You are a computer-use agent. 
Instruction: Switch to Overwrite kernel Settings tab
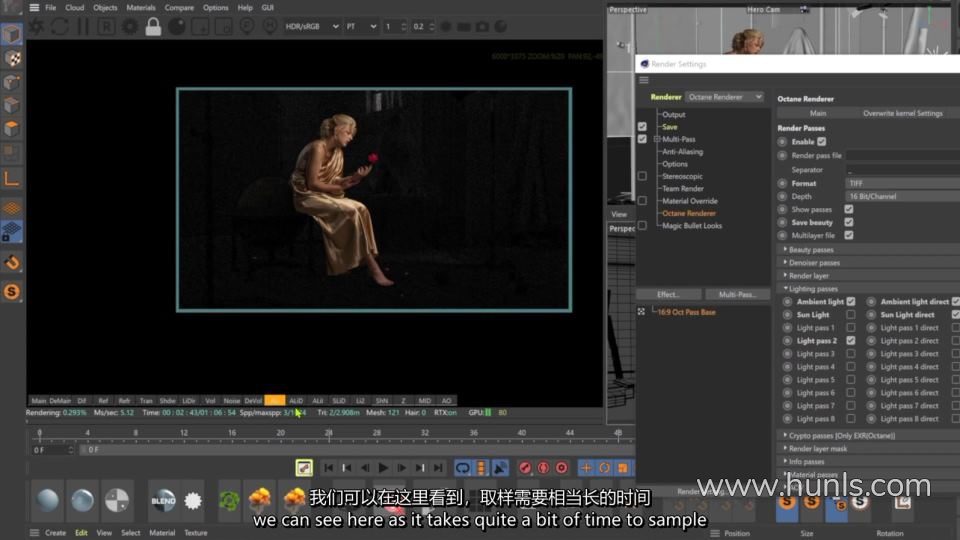tap(902, 113)
